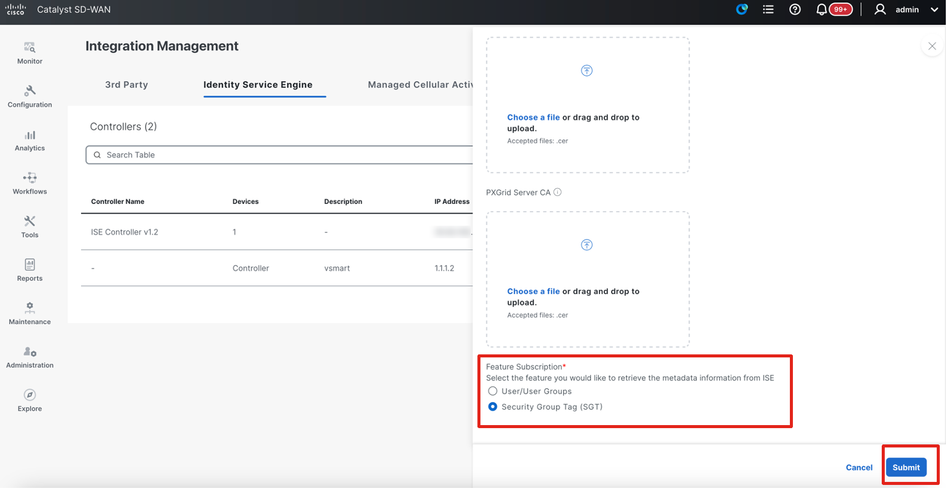Switch to the 3rd Party tab

[126, 85]
